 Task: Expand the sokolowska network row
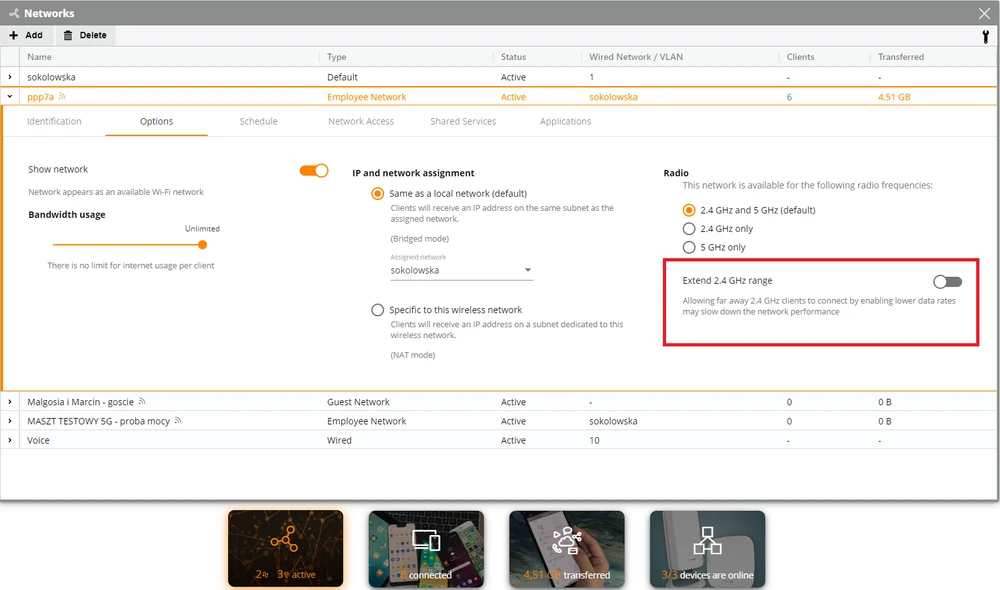[x=10, y=77]
